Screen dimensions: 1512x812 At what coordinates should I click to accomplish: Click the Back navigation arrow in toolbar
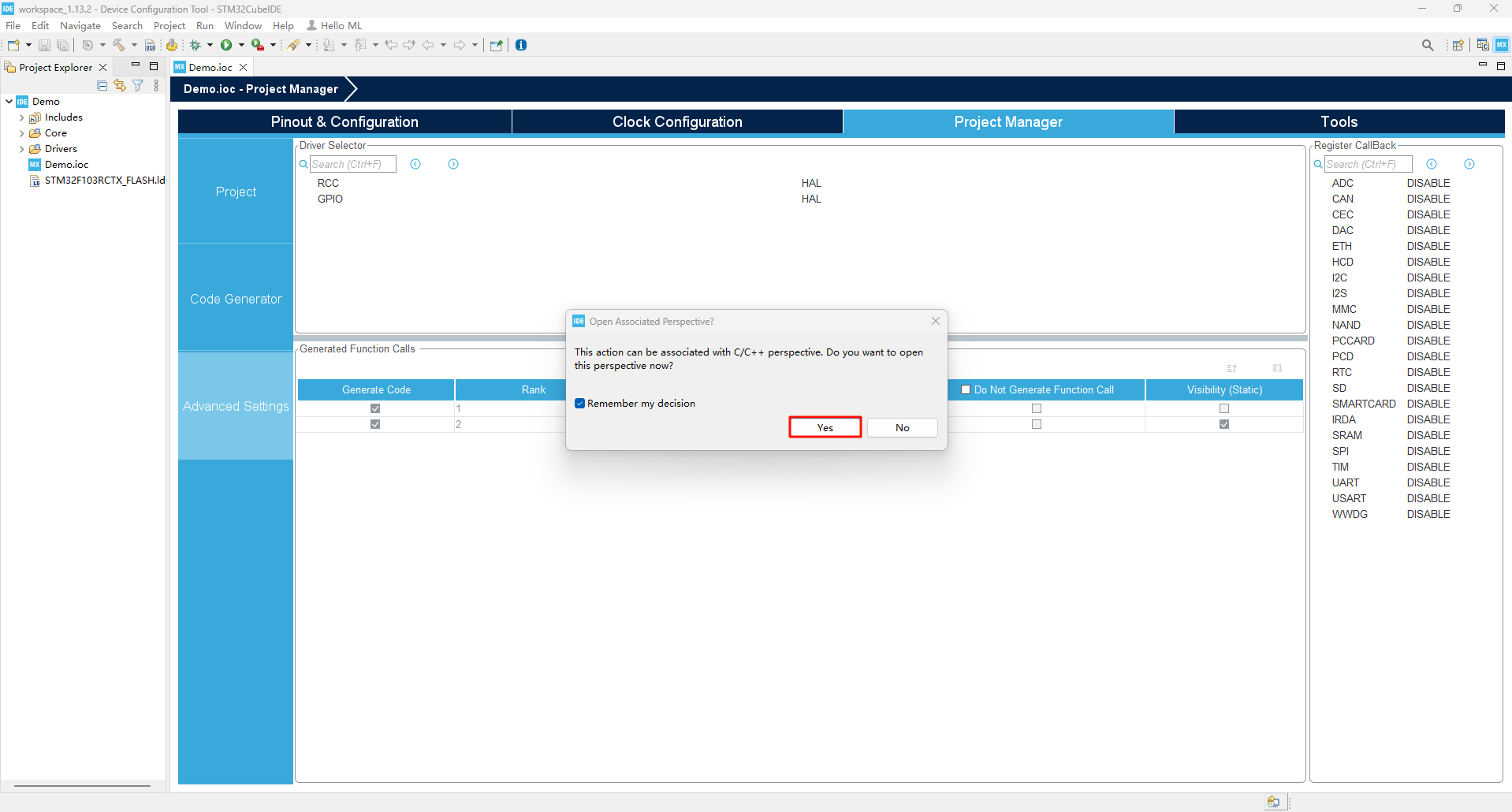[x=428, y=45]
